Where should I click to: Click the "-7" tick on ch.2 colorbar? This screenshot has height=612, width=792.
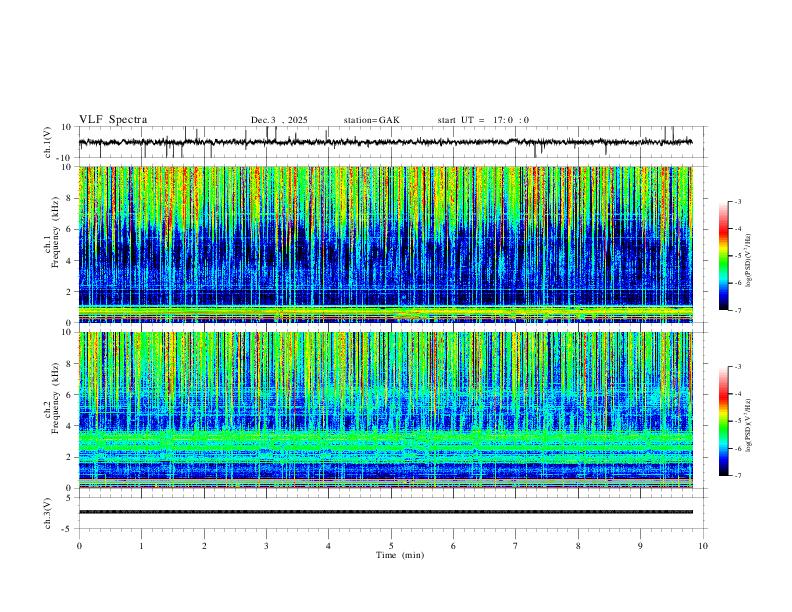click(x=738, y=476)
